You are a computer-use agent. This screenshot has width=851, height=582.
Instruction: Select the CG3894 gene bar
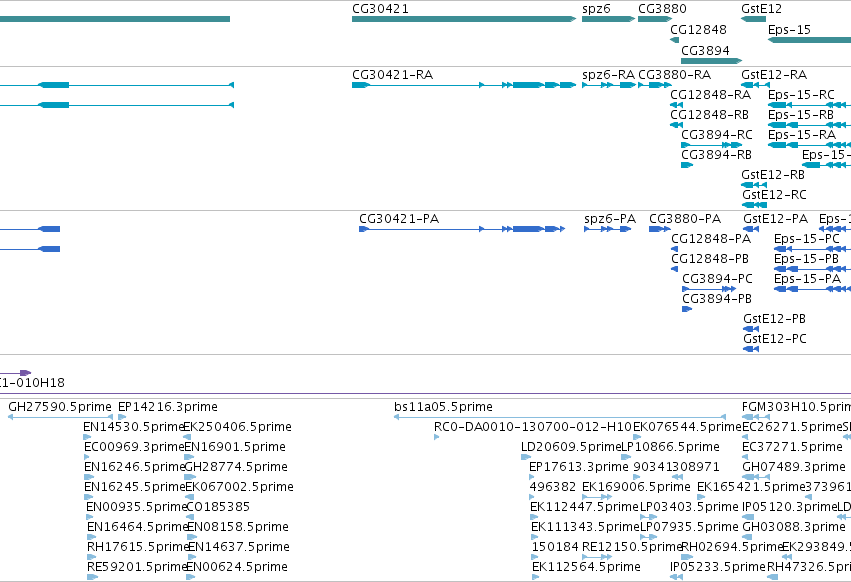click(712, 61)
